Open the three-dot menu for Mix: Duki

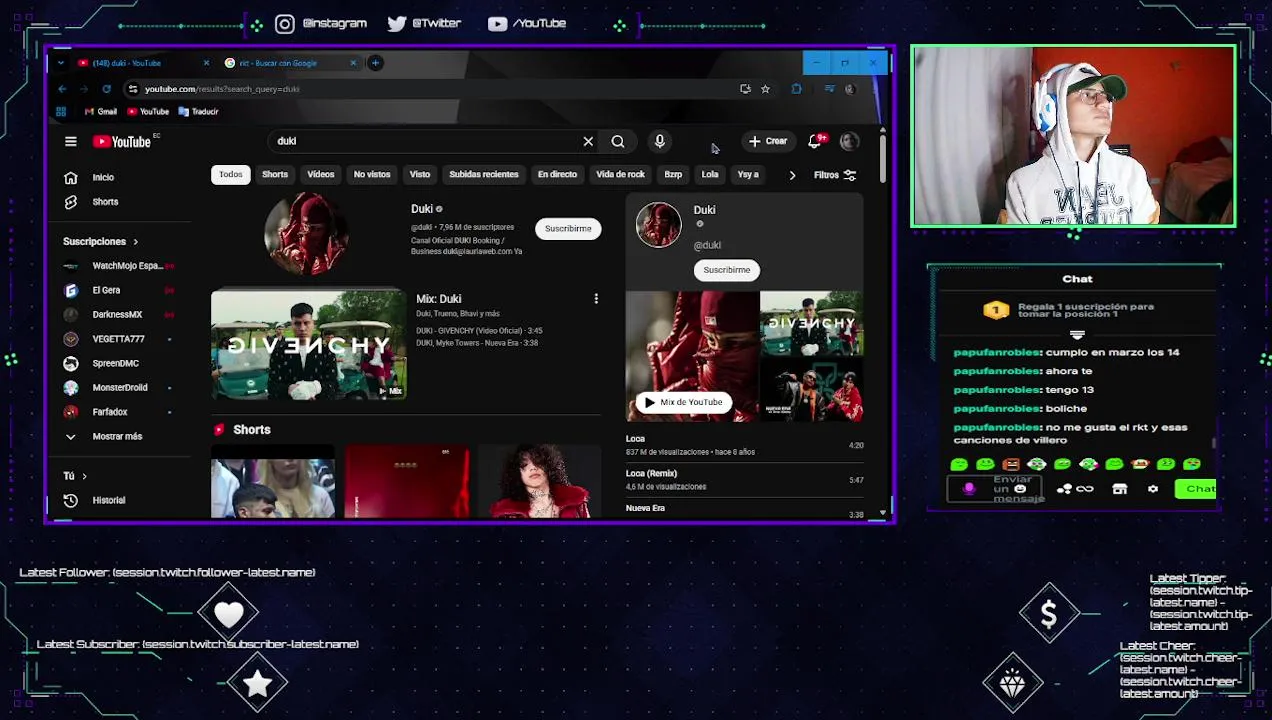point(596,299)
